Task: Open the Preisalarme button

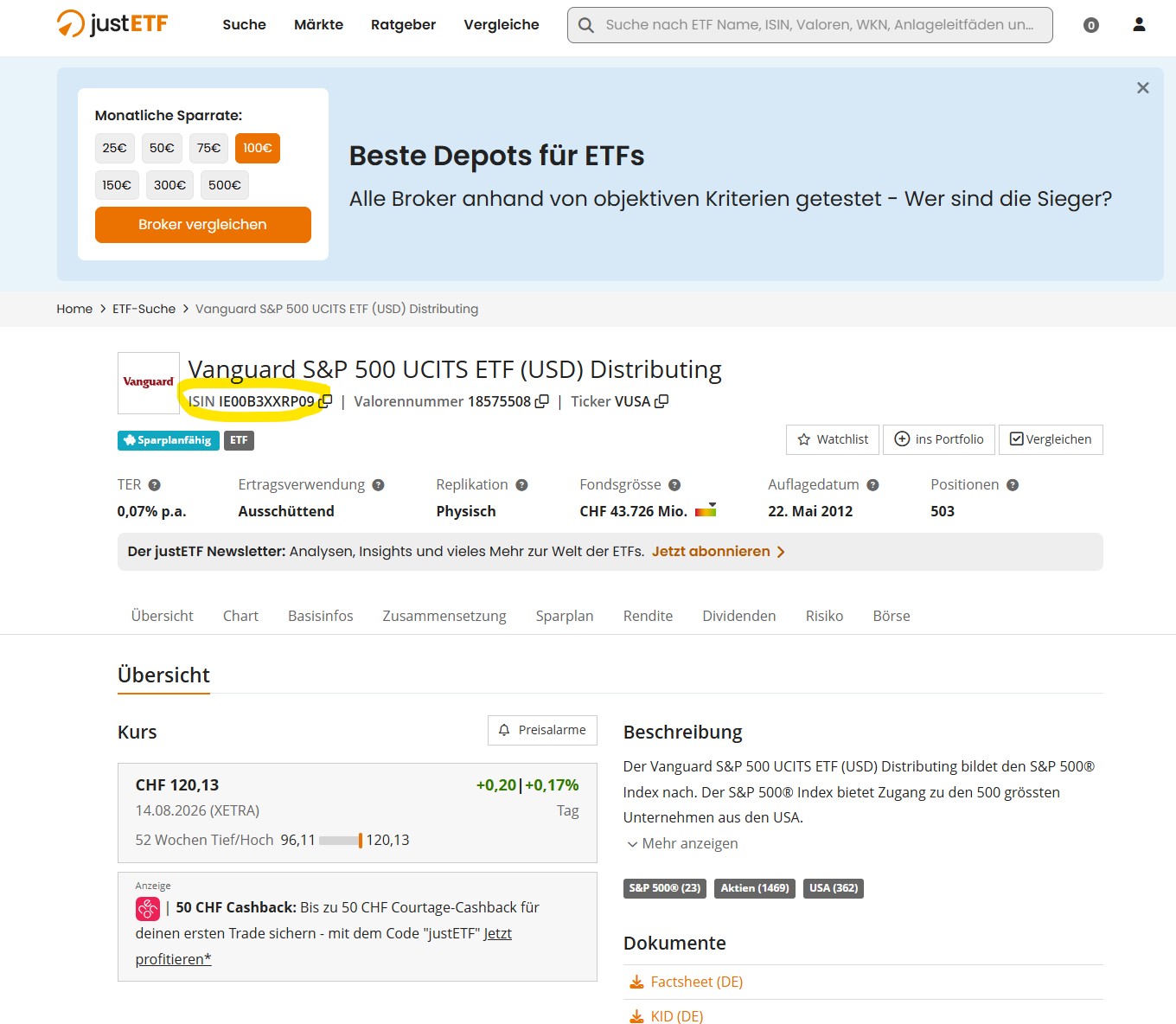Action: (542, 730)
